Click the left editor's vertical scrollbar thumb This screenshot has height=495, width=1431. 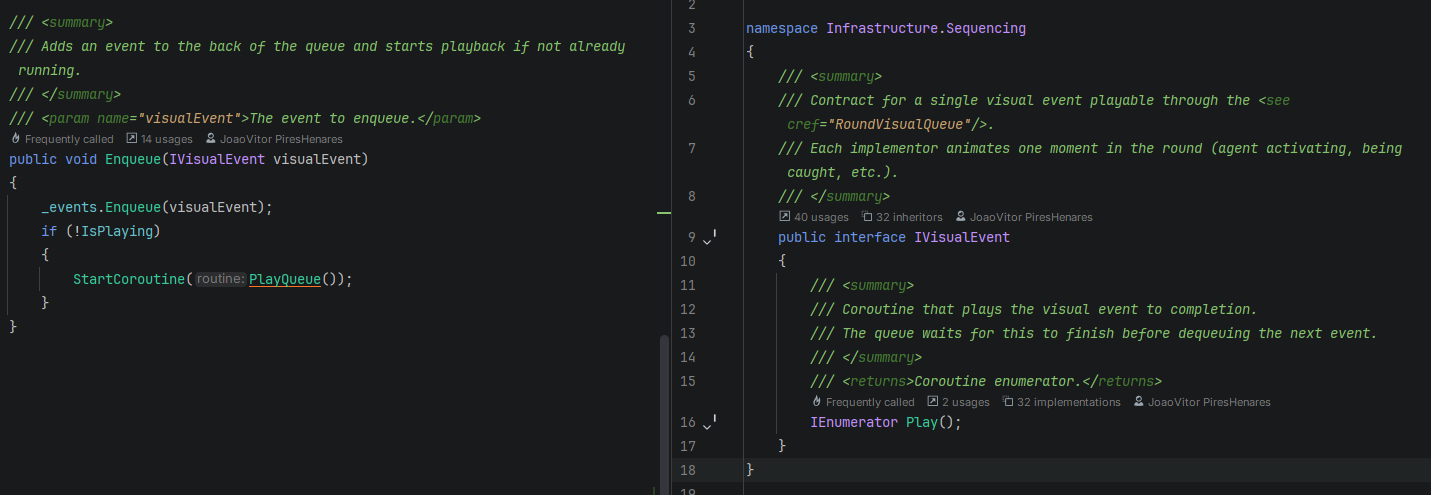[x=664, y=414]
